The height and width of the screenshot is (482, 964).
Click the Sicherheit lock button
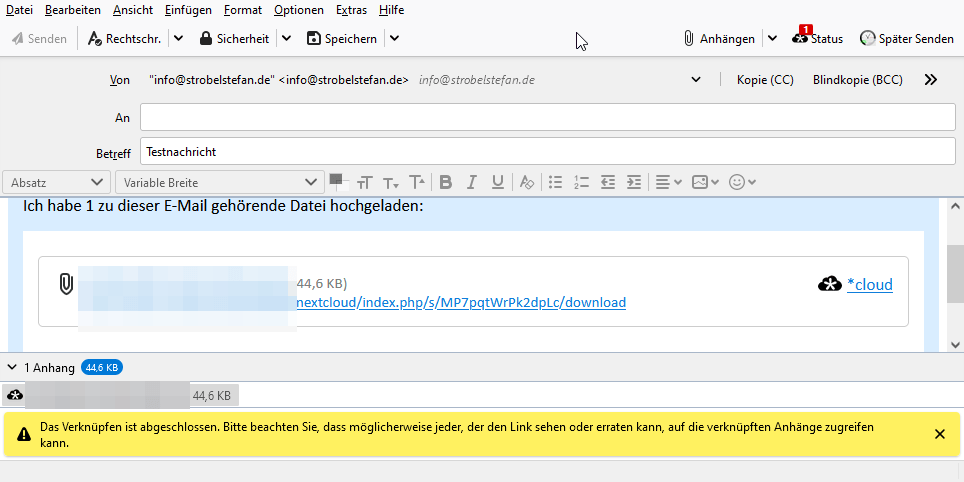pyautogui.click(x=234, y=39)
